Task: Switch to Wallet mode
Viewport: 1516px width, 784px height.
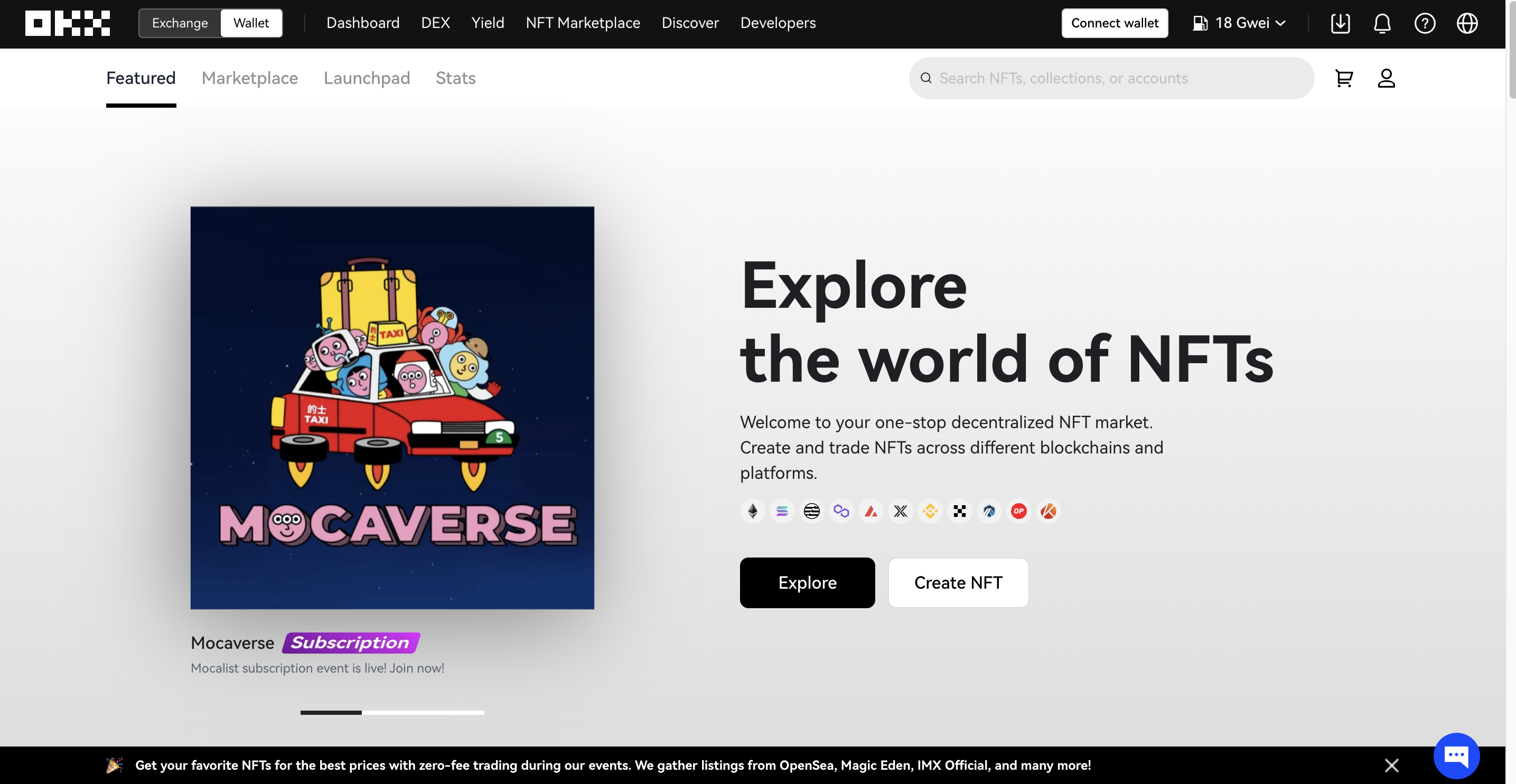Action: click(251, 24)
